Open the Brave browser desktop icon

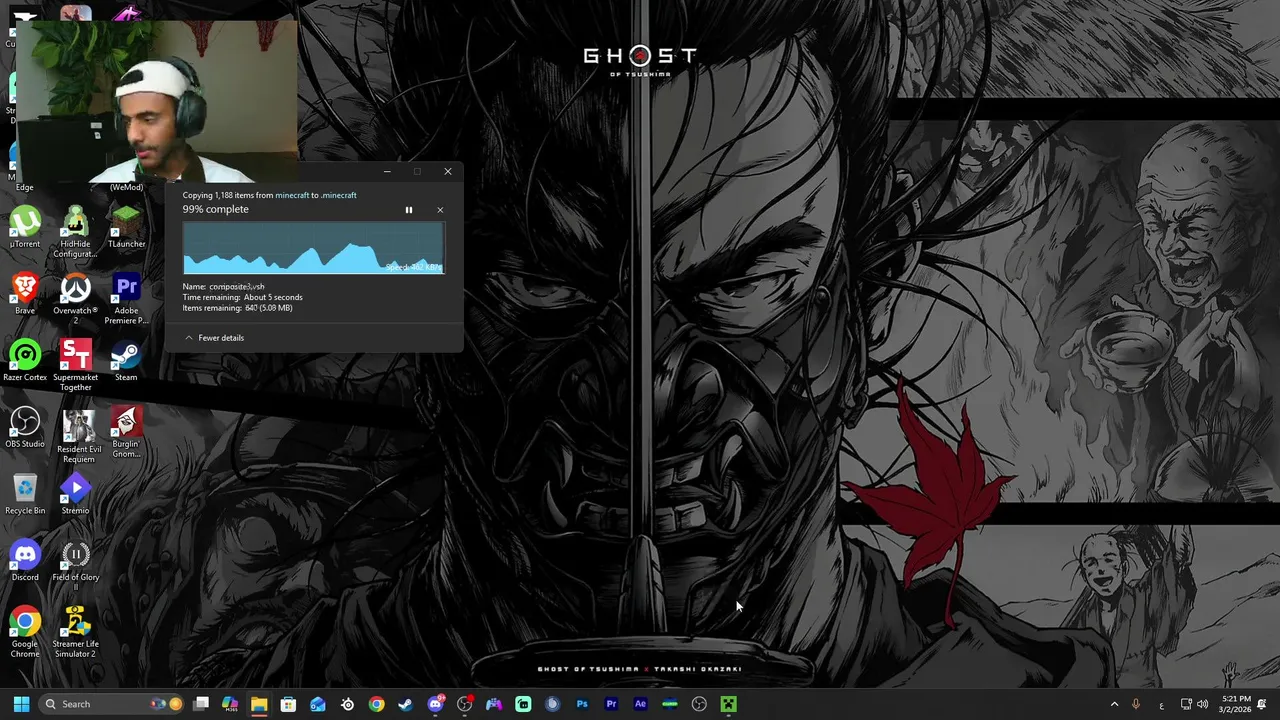pos(25,294)
